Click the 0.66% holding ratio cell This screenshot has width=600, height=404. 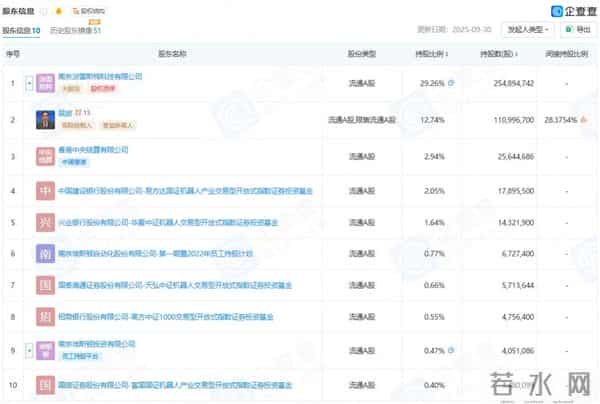[x=434, y=285]
